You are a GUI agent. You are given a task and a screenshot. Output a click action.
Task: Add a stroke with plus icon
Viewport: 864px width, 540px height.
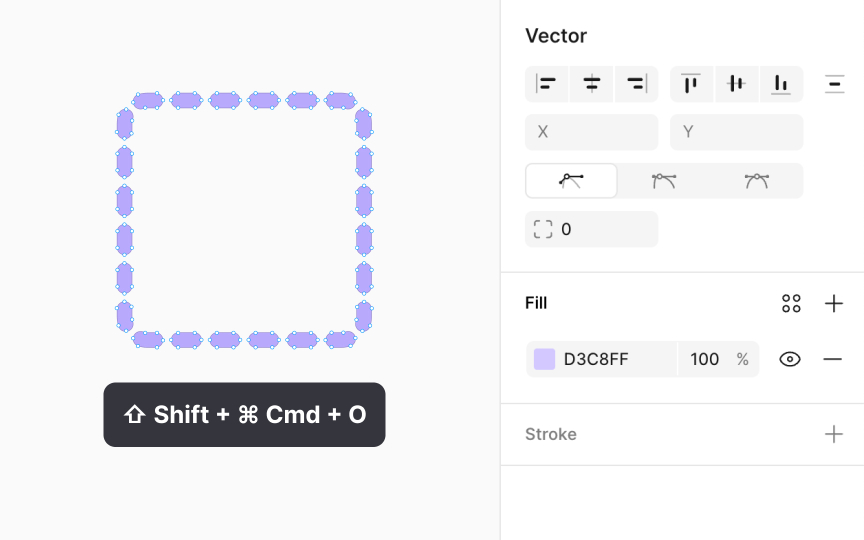[x=834, y=434]
